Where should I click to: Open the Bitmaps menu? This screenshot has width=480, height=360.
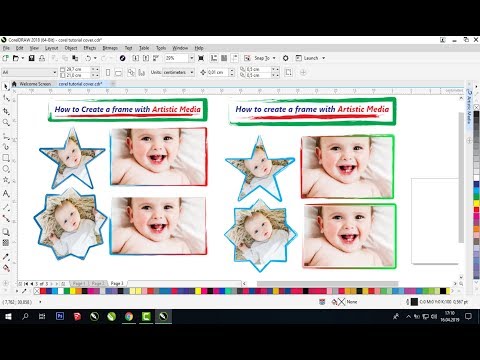tap(110, 48)
